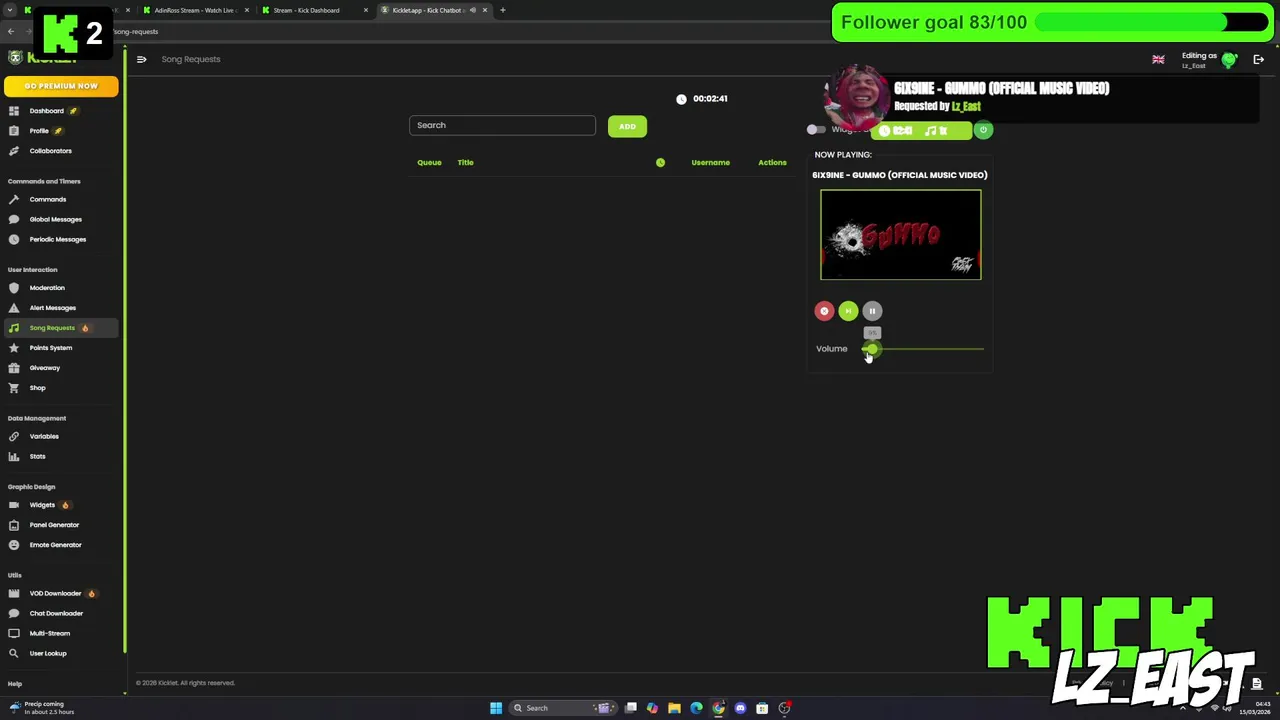Click the green ADD button

click(627, 126)
